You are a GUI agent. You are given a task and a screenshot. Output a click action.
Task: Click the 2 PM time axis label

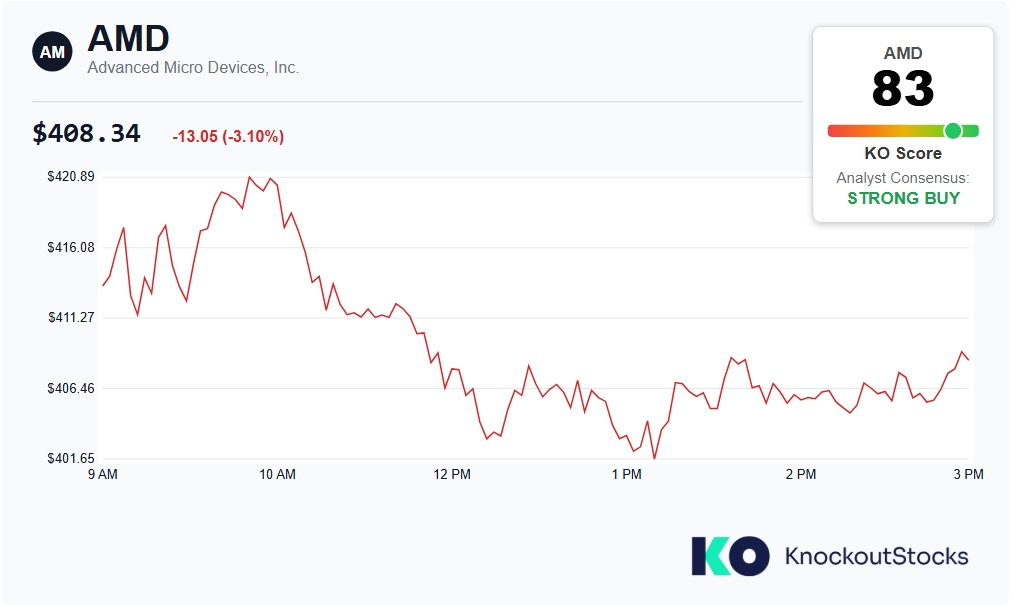(x=801, y=474)
